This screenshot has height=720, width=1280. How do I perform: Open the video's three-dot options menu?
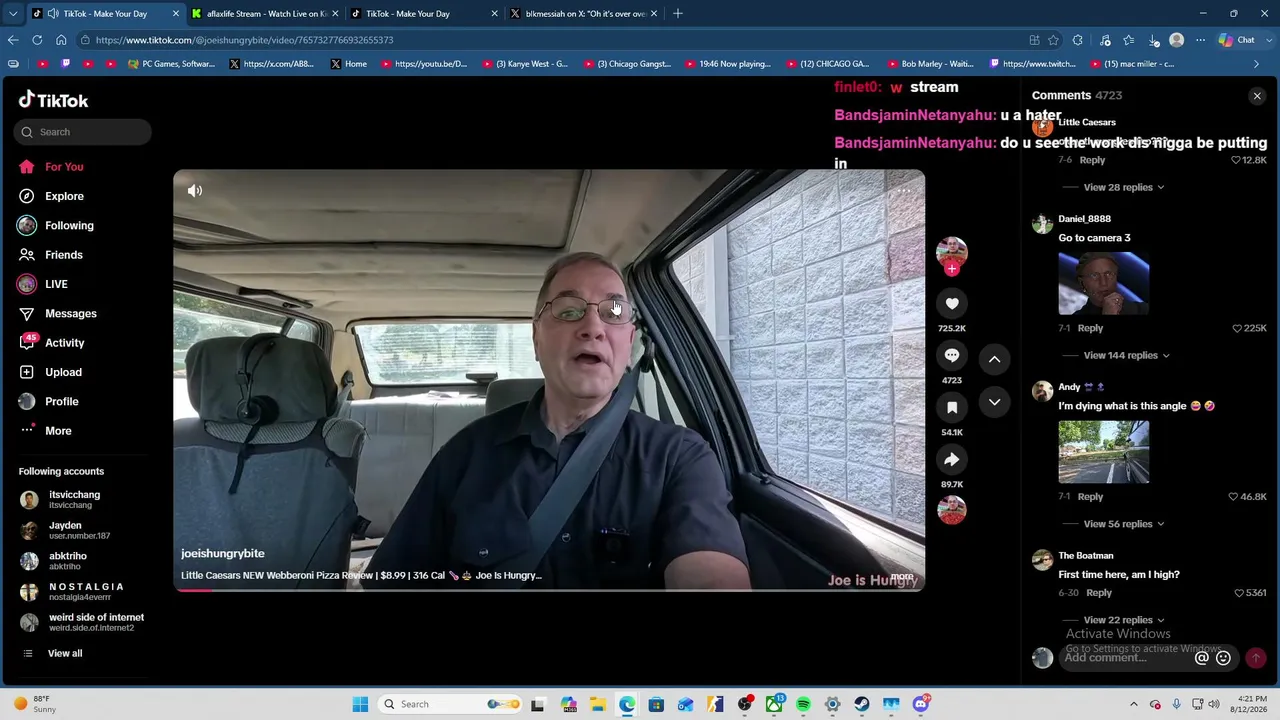(x=904, y=190)
